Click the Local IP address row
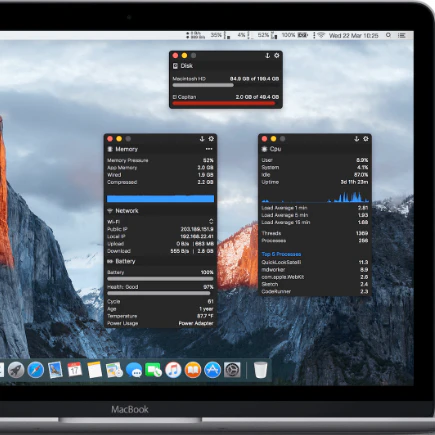The width and height of the screenshot is (435, 435). (x=160, y=237)
